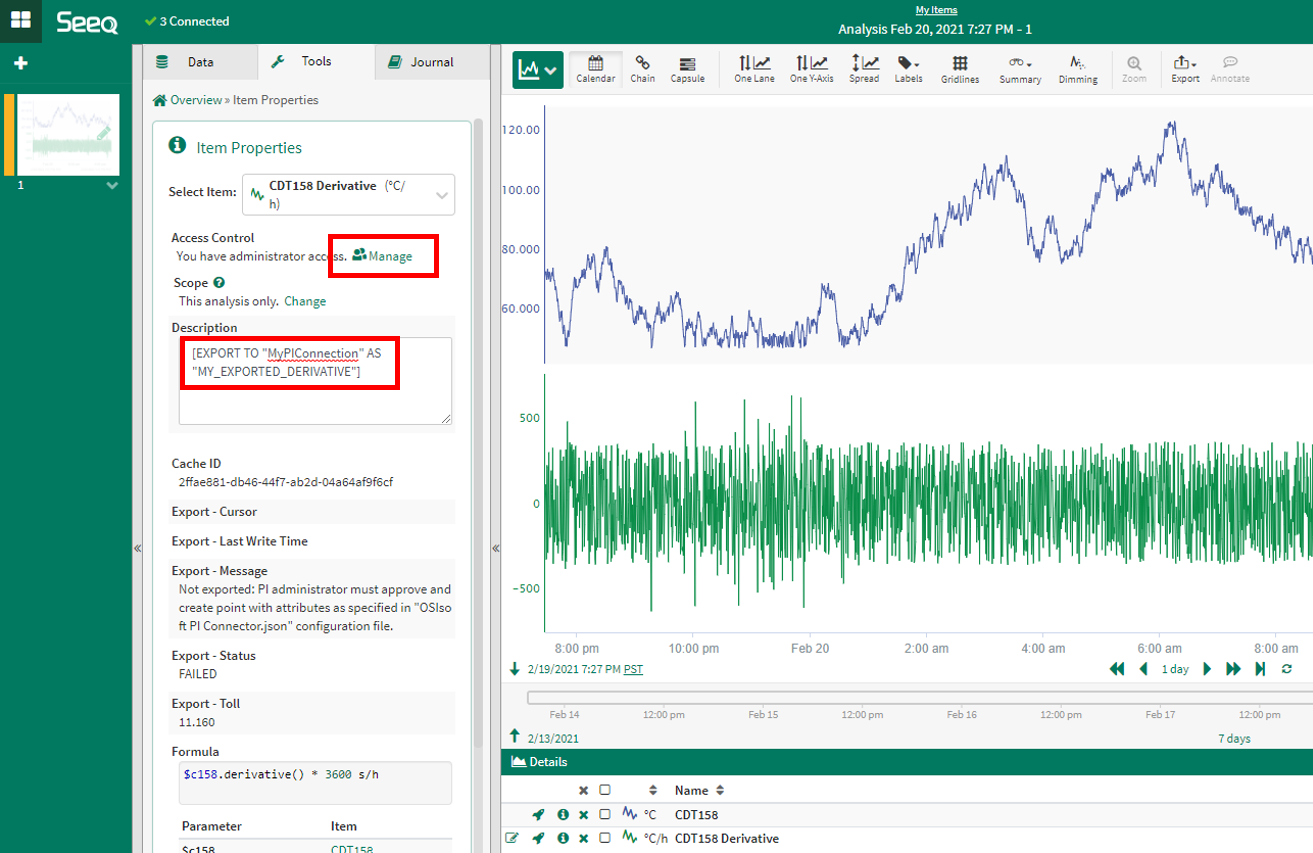Open the Select Item dropdown
This screenshot has width=1313, height=853.
(x=348, y=195)
